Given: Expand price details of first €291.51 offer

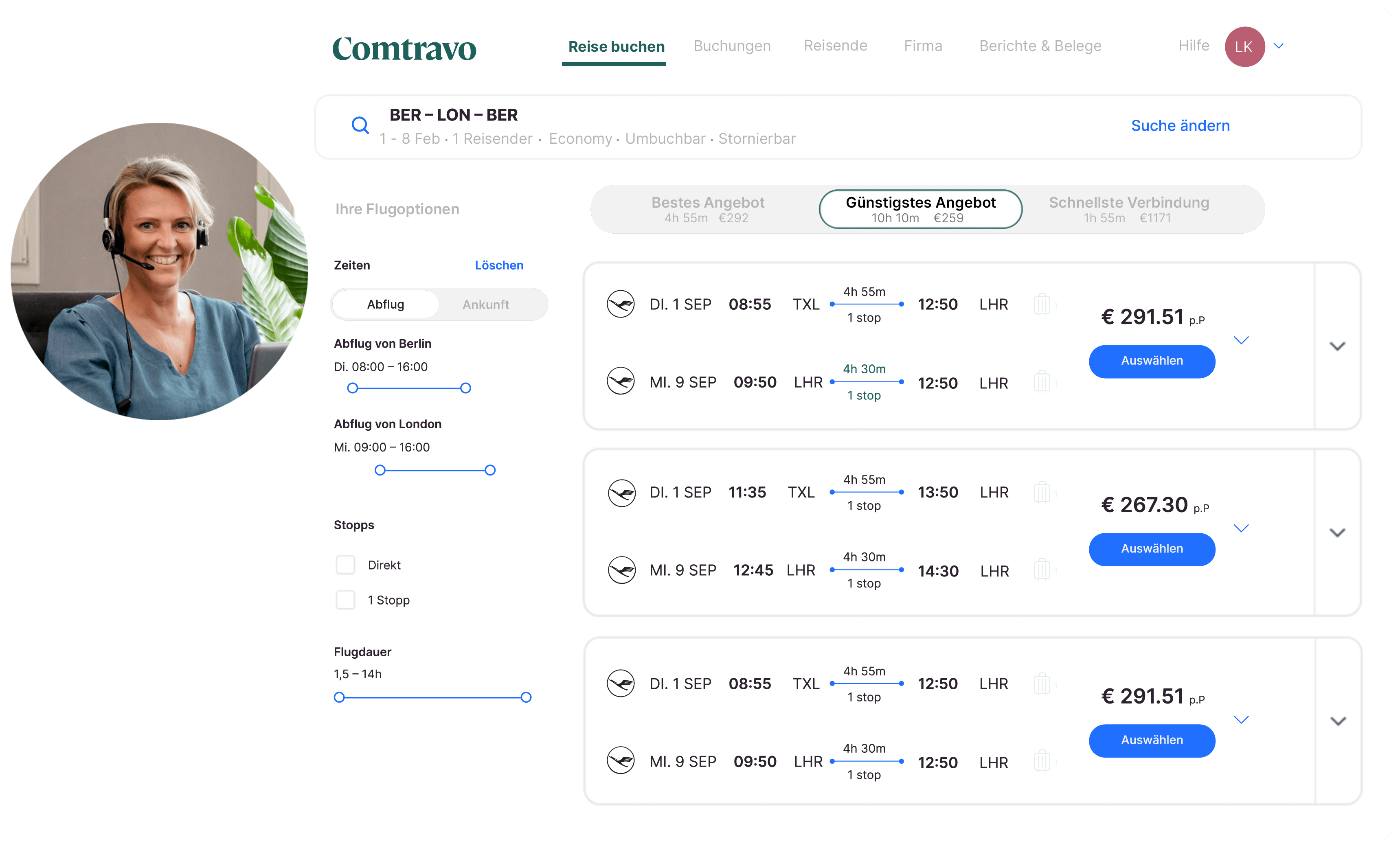Looking at the screenshot, I should 1242,340.
